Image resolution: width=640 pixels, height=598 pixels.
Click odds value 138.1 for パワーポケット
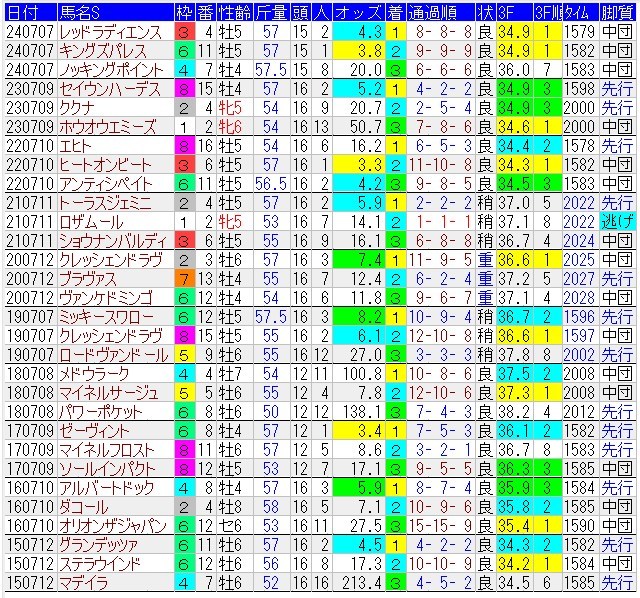coord(362,412)
